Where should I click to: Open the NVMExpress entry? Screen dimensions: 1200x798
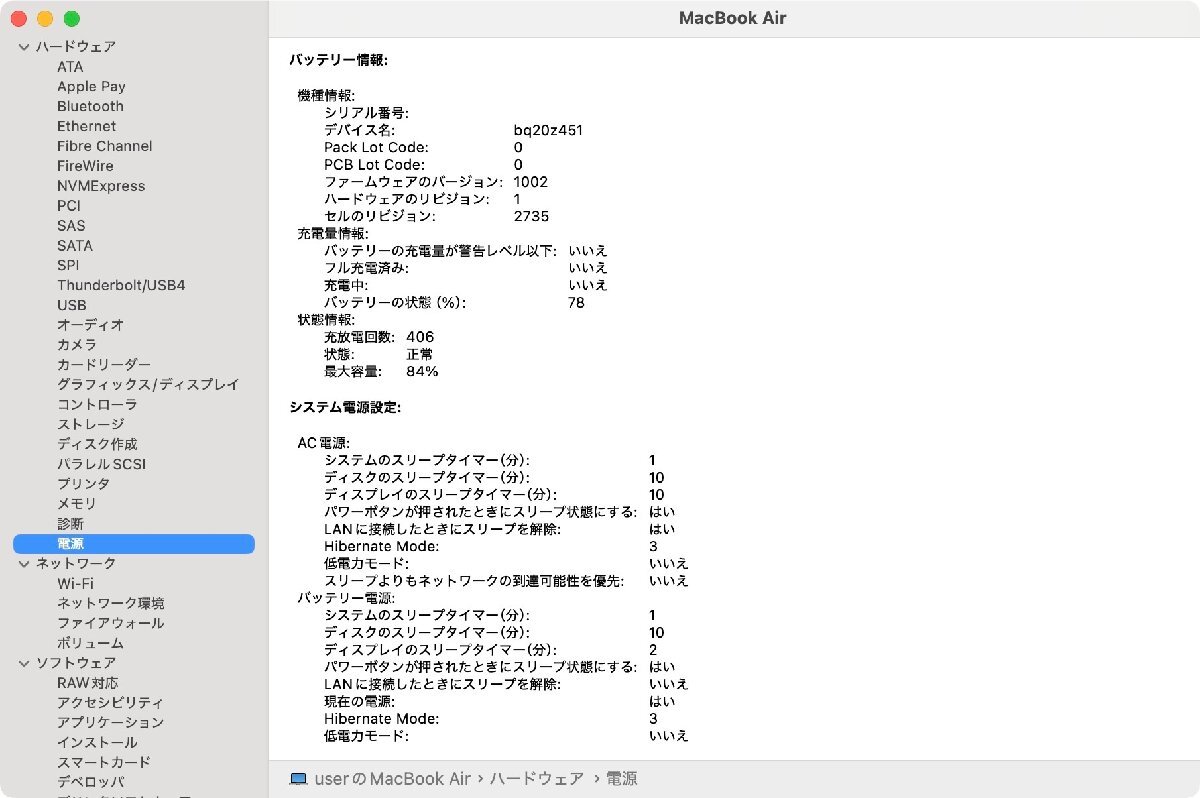[x=101, y=186]
